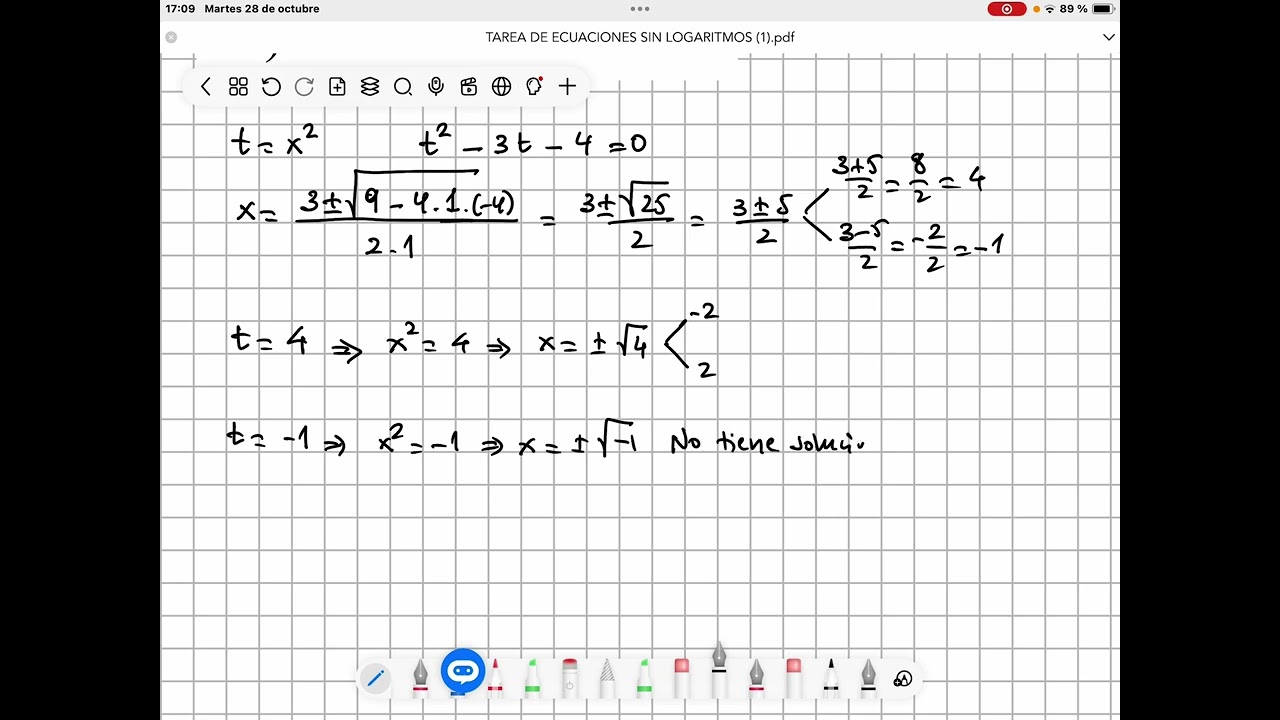Add a new page to the document
The height and width of the screenshot is (720, 1280).
(x=337, y=87)
